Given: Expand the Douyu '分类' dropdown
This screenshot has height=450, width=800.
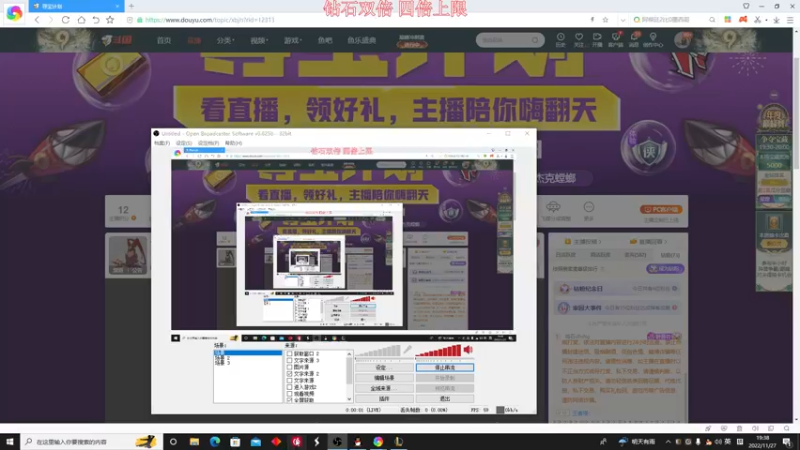Looking at the screenshot, I should click(225, 40).
